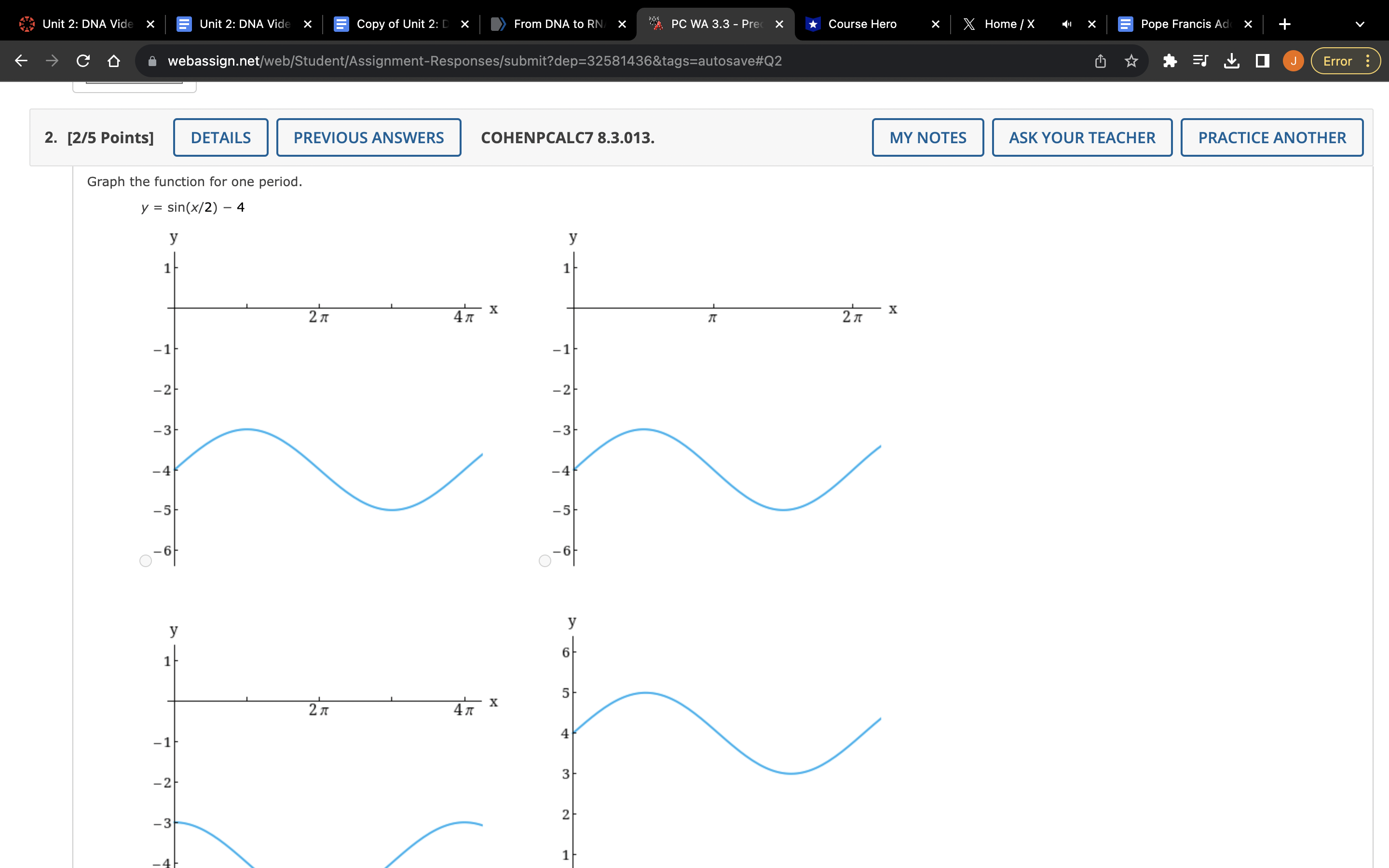Go to the browser home page icon
This screenshot has width=1389, height=868.
pos(114,61)
